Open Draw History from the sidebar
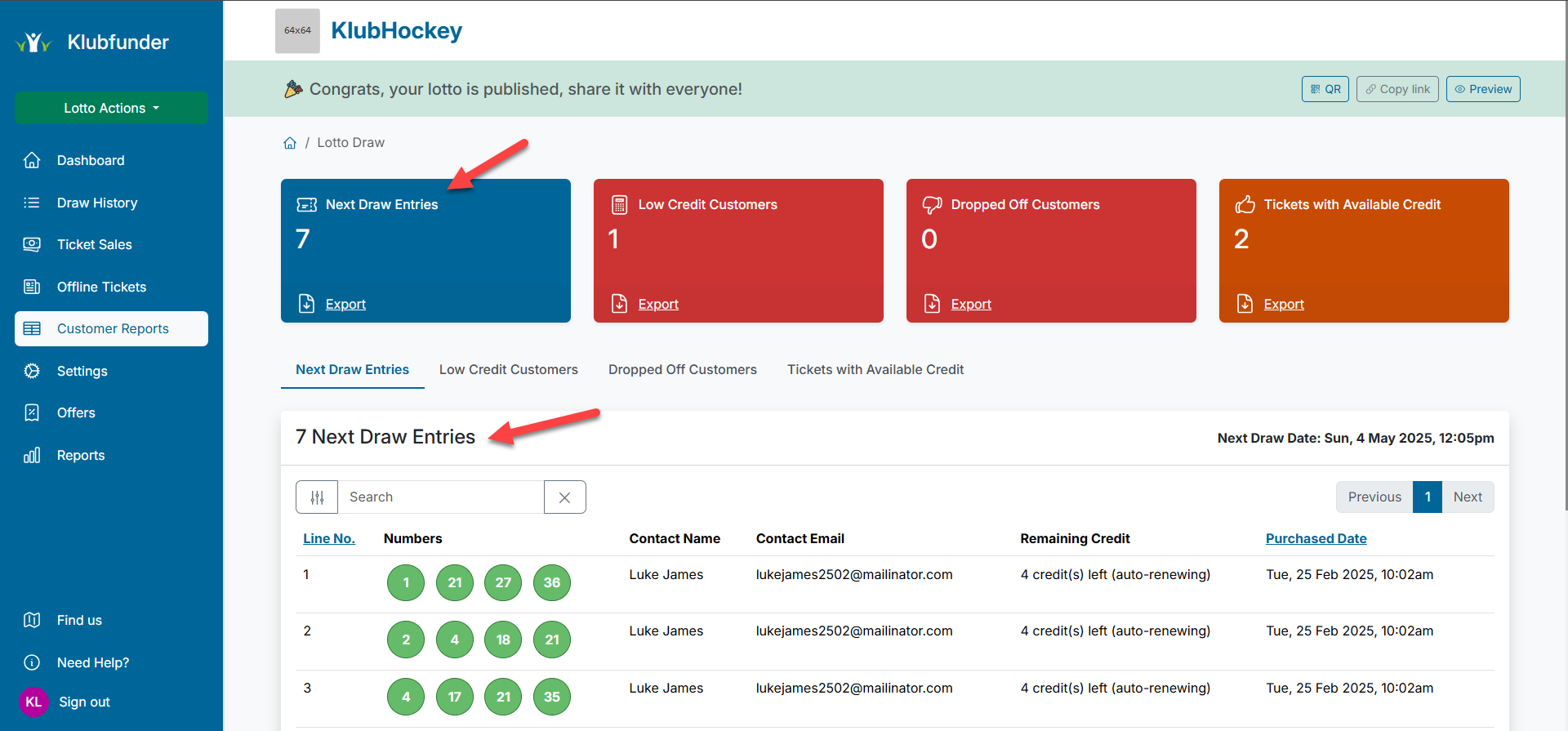The image size is (1568, 731). pos(96,203)
